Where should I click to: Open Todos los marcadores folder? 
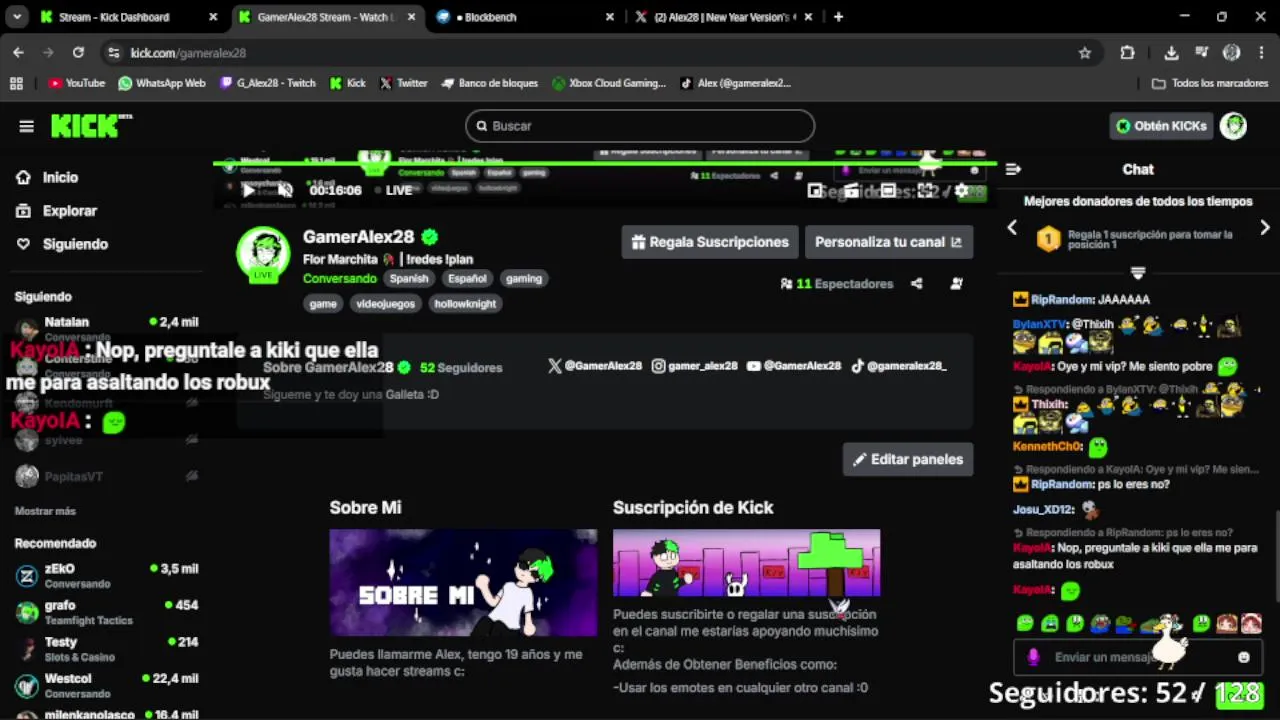coord(1210,83)
